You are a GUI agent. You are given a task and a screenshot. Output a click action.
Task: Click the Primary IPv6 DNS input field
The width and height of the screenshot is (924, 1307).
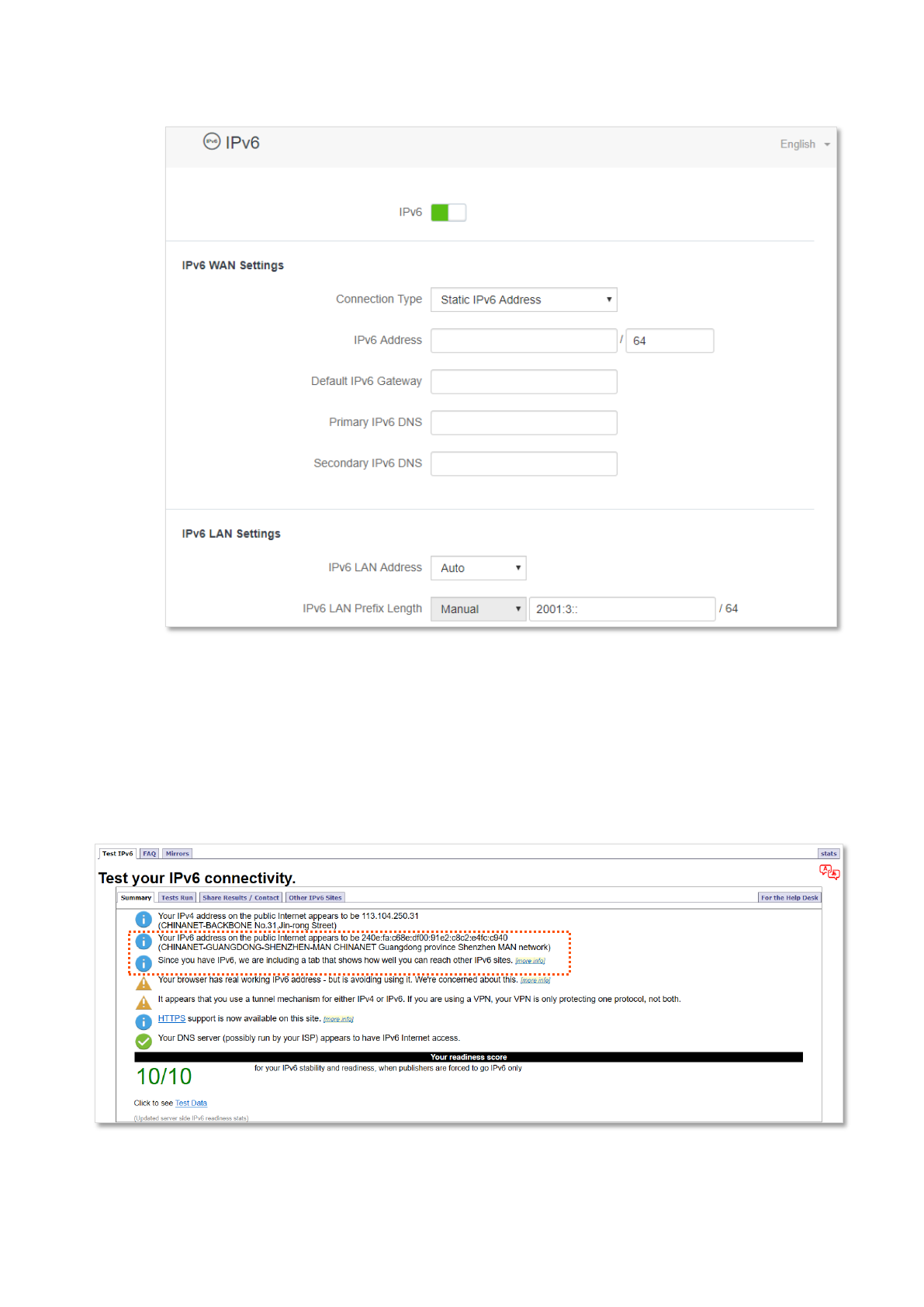[x=524, y=423]
